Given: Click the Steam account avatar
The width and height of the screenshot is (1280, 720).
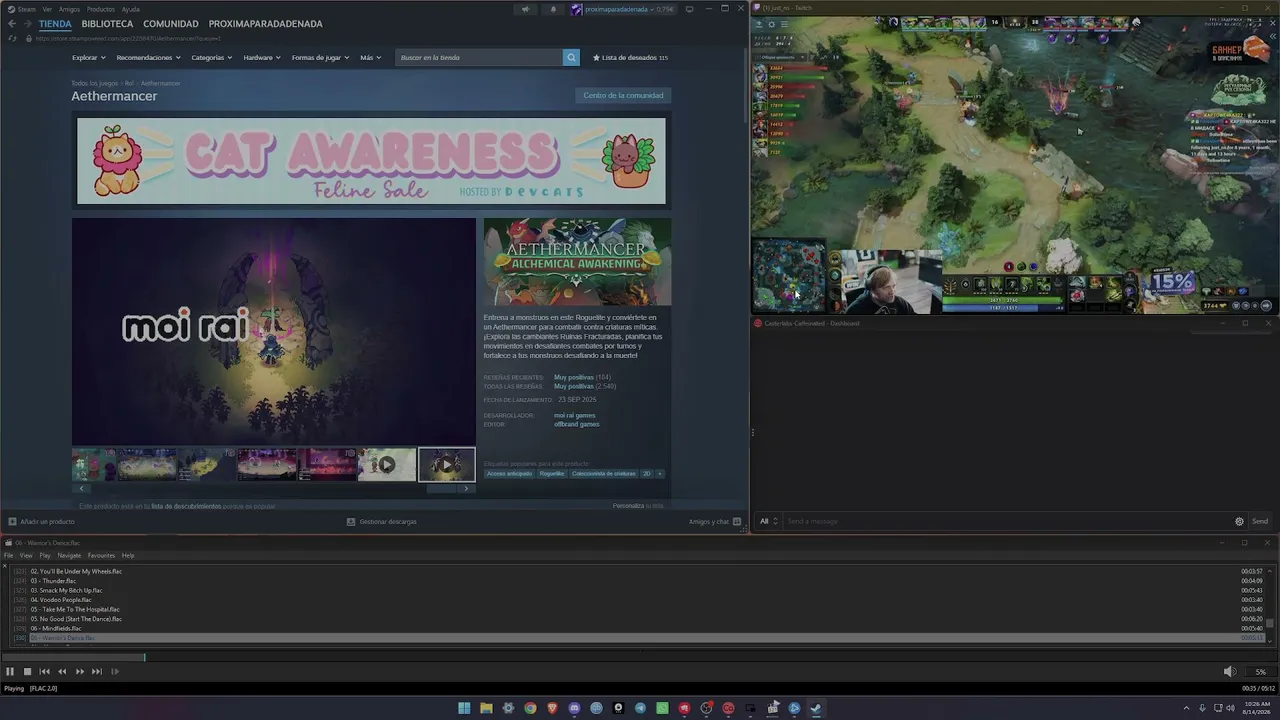Looking at the screenshot, I should (x=577, y=9).
